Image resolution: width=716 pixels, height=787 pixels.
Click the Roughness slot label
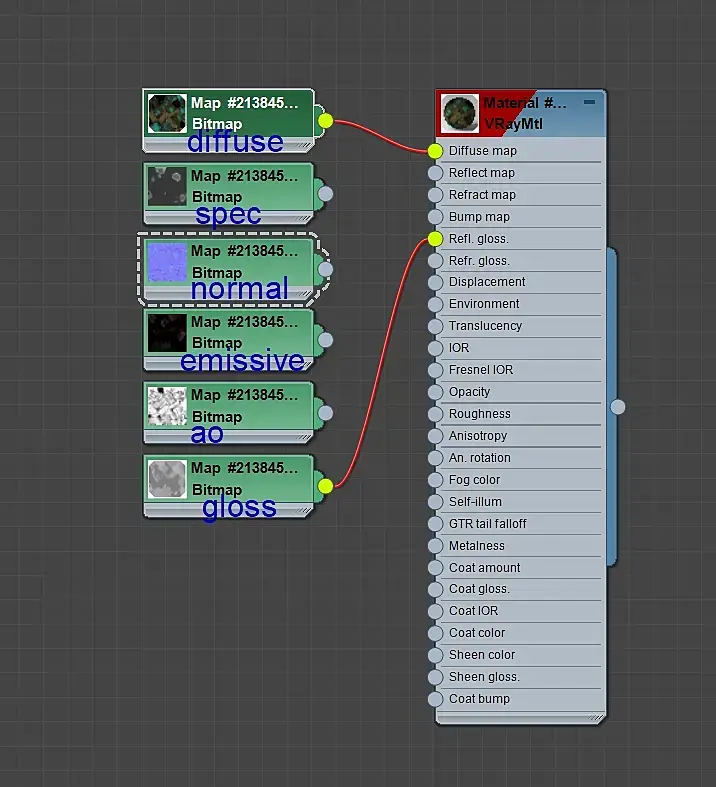coord(480,414)
